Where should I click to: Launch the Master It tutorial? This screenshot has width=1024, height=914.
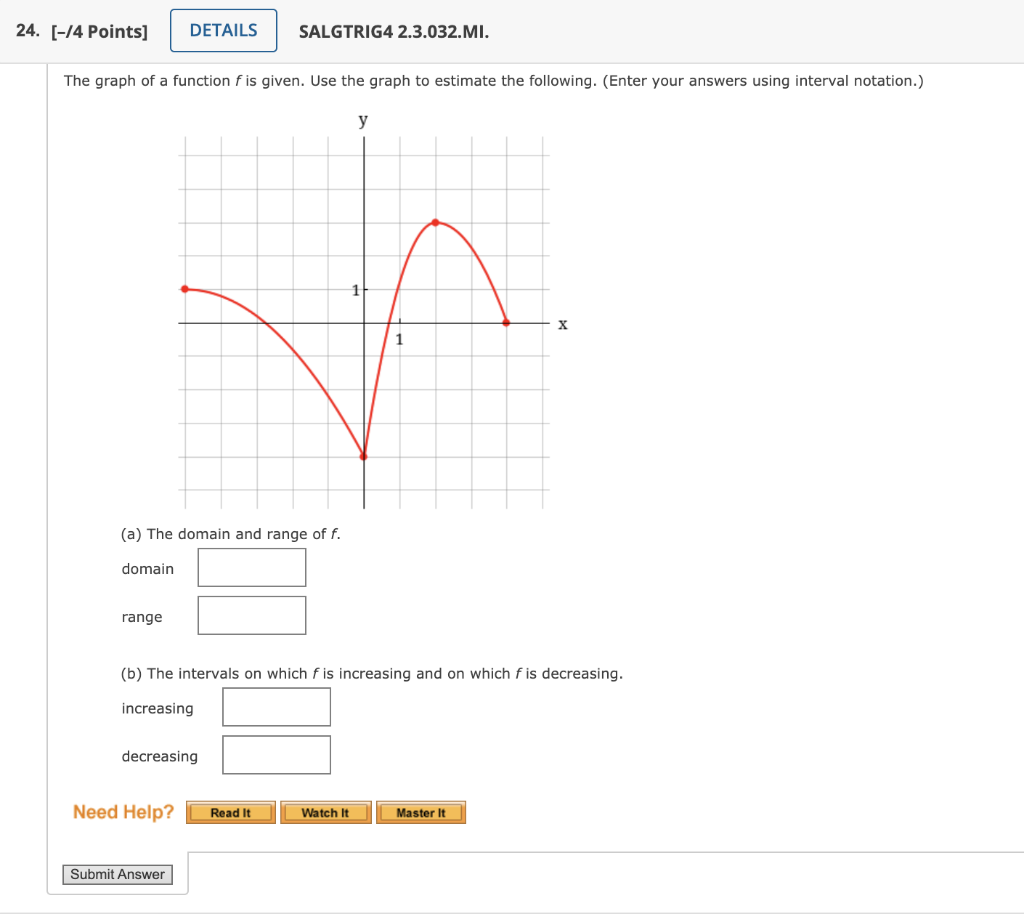421,812
